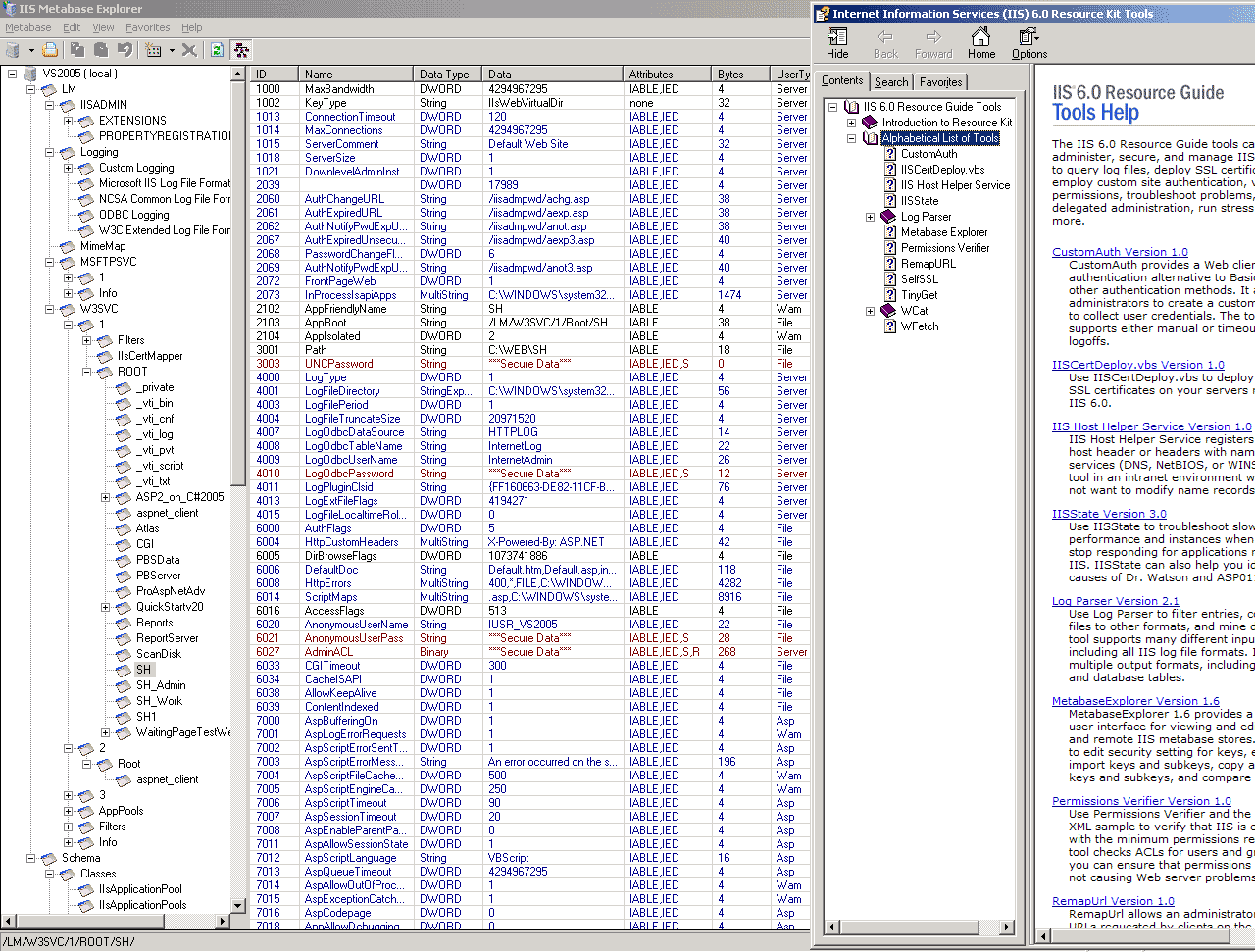Click the Paste toolbar icon
This screenshot has width=1255, height=952.
[x=101, y=50]
